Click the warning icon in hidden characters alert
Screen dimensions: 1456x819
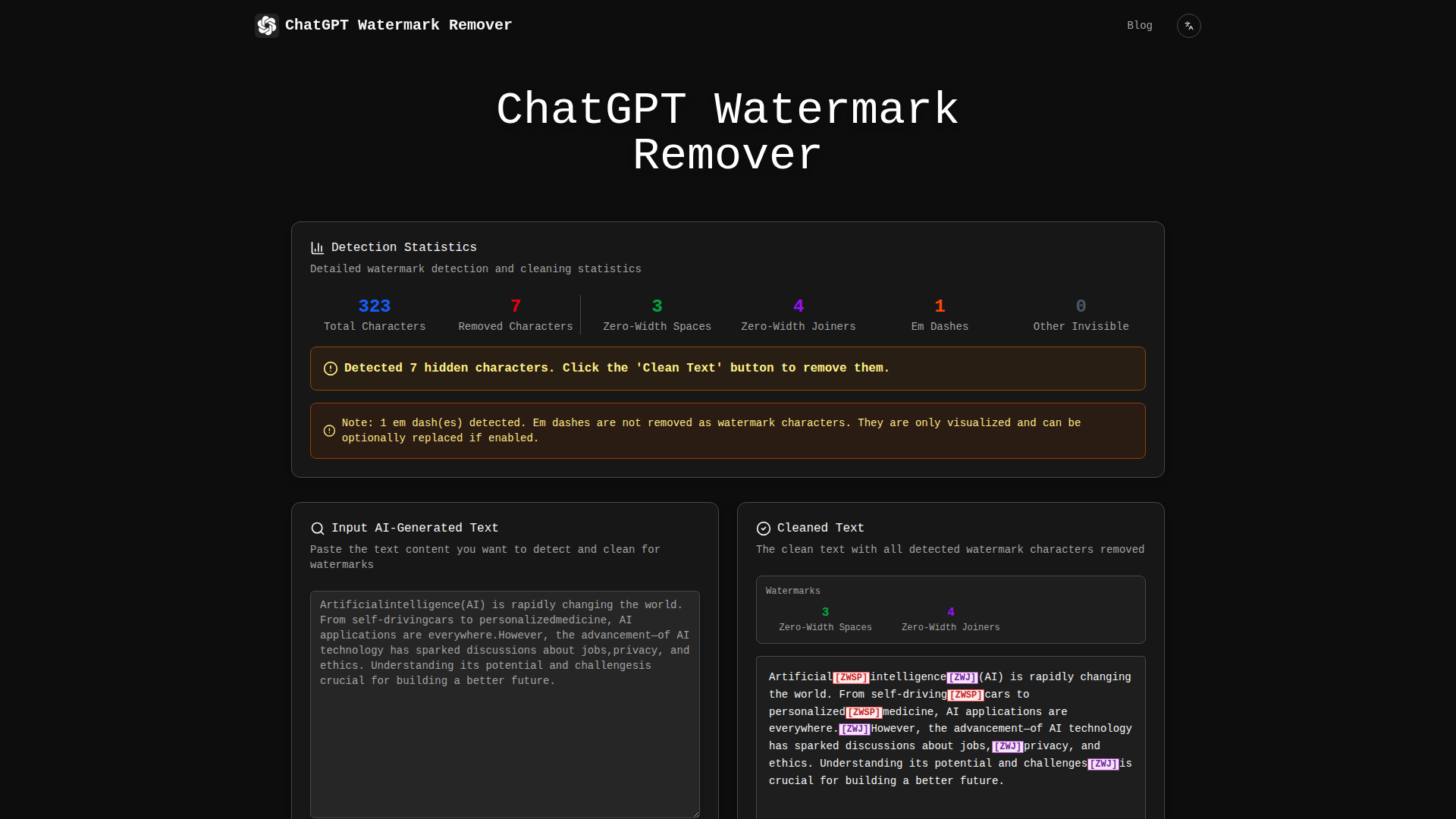click(x=331, y=369)
